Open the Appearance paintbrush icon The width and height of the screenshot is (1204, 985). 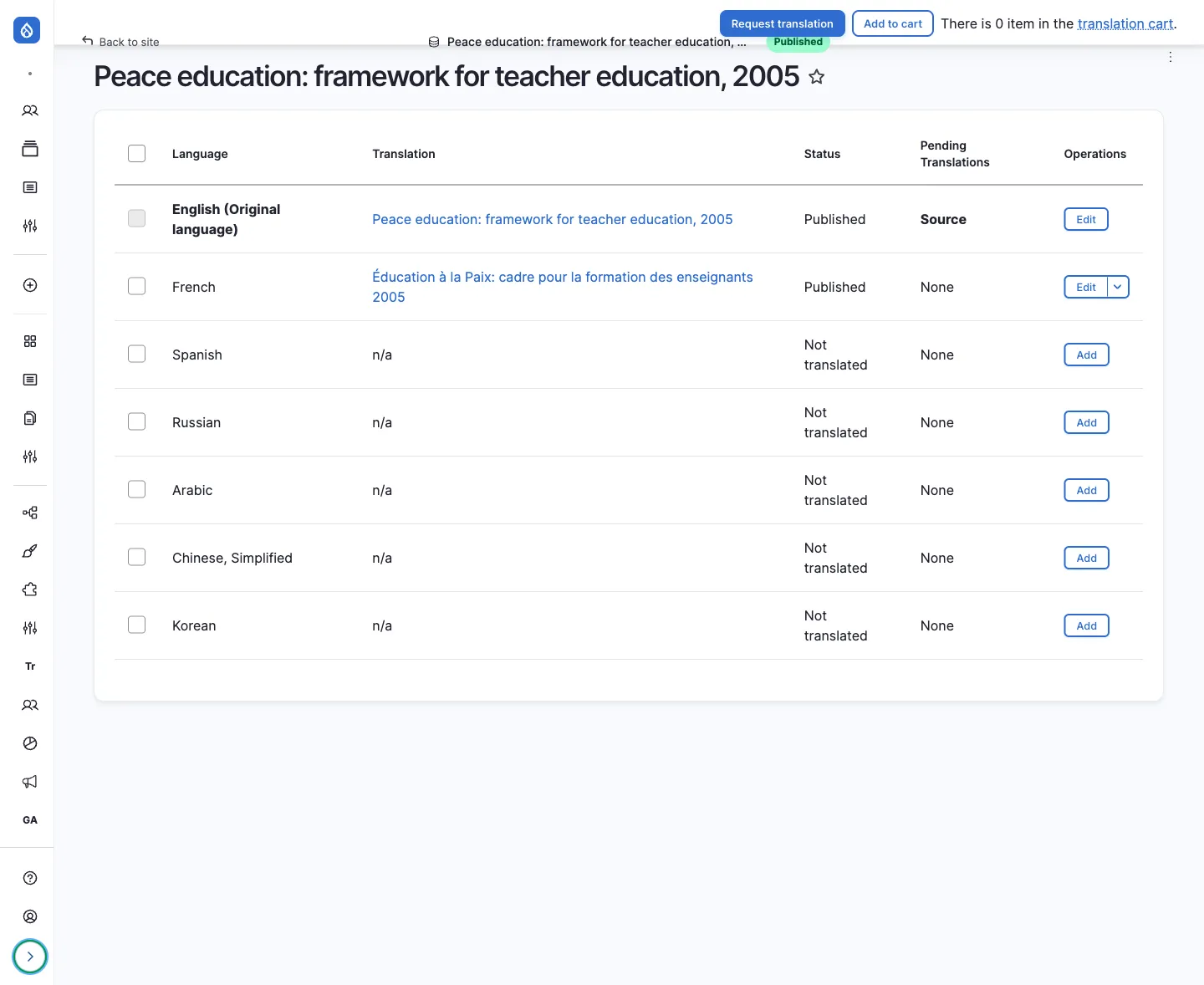(x=30, y=551)
